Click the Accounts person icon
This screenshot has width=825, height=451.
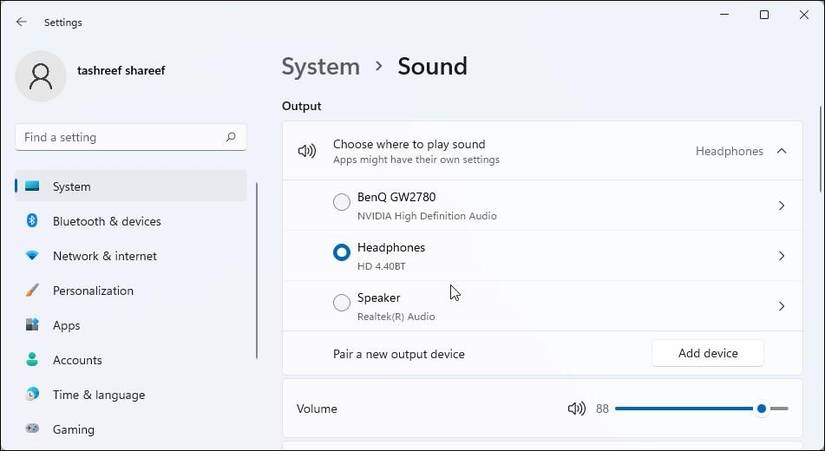click(x=32, y=359)
